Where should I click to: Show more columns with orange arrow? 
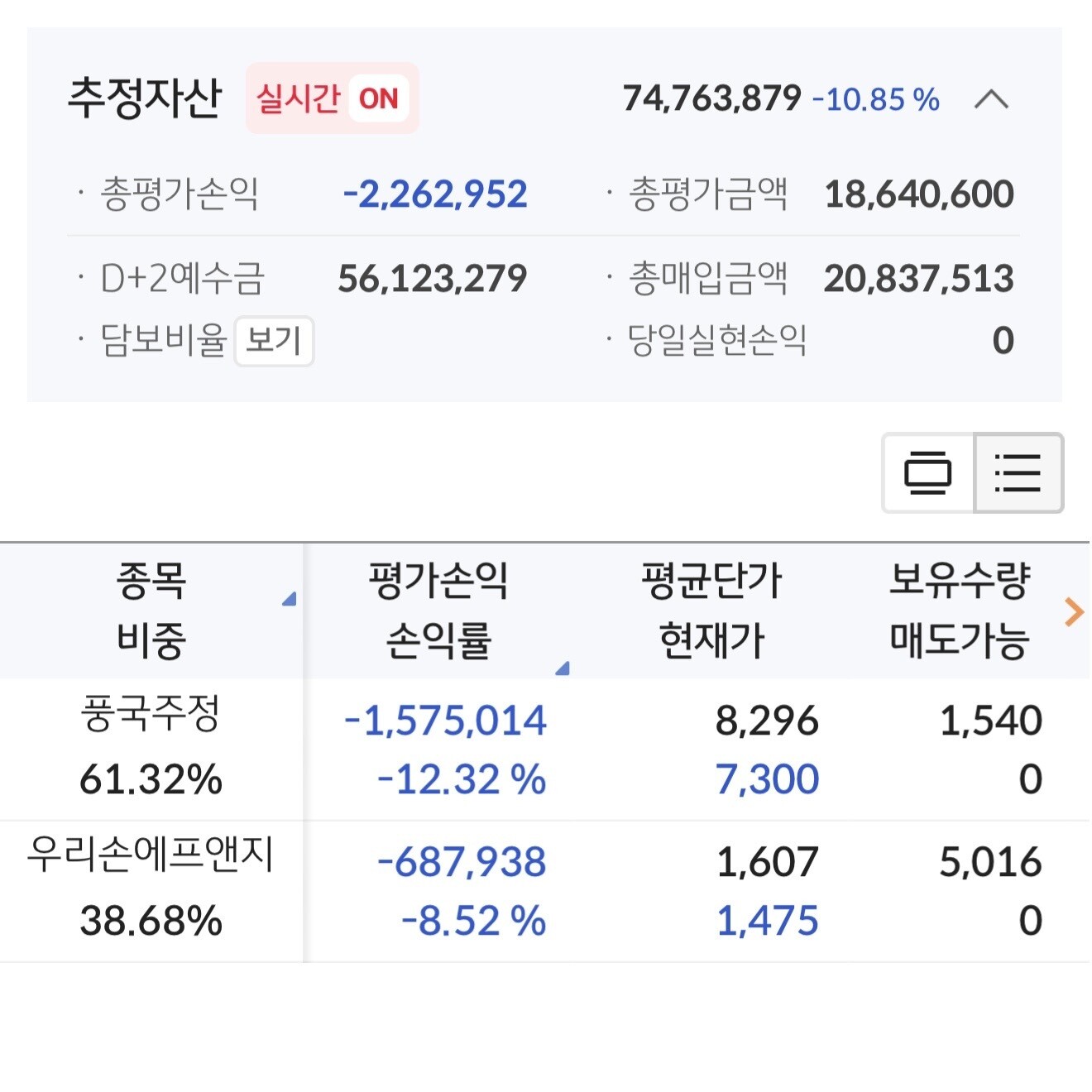tap(1074, 612)
